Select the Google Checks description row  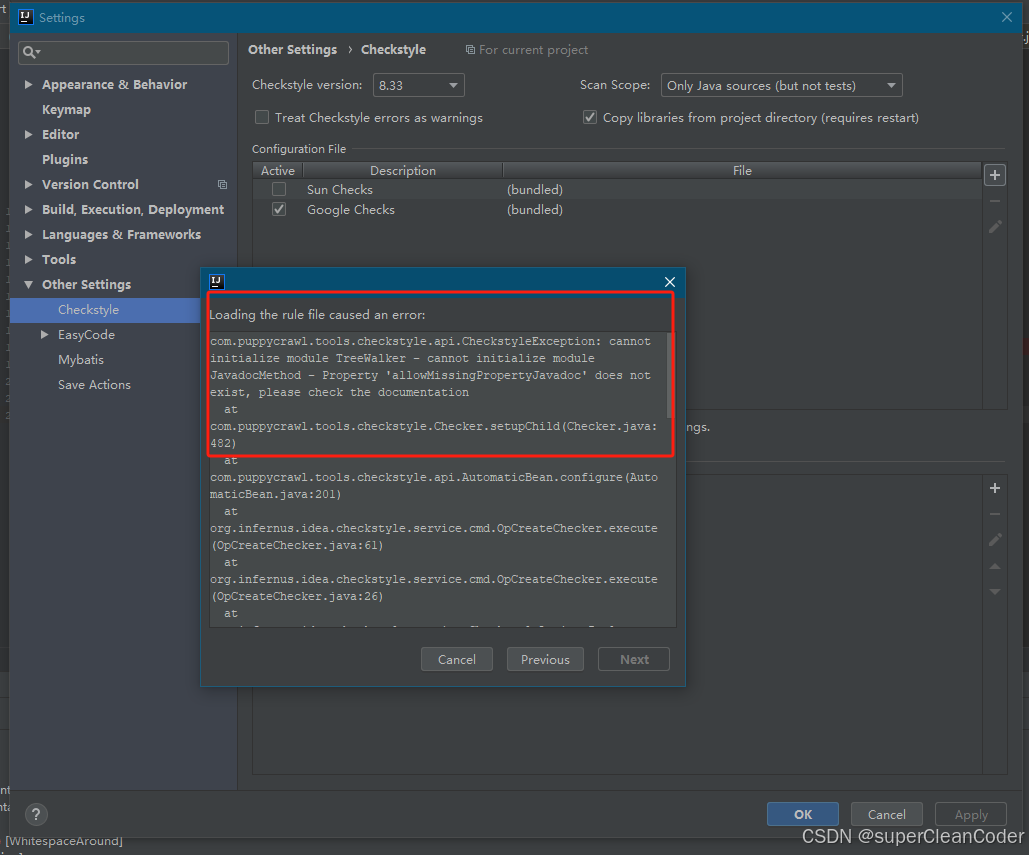coord(351,209)
